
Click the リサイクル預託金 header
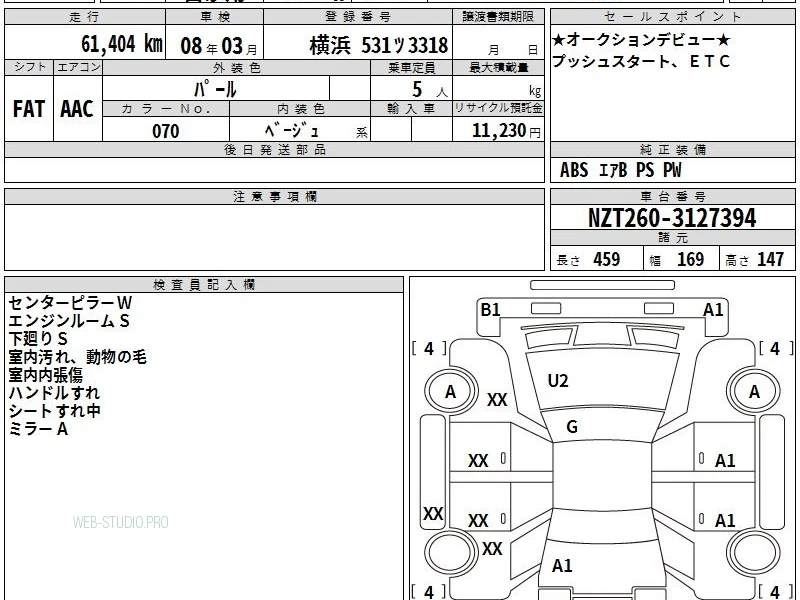[498, 109]
